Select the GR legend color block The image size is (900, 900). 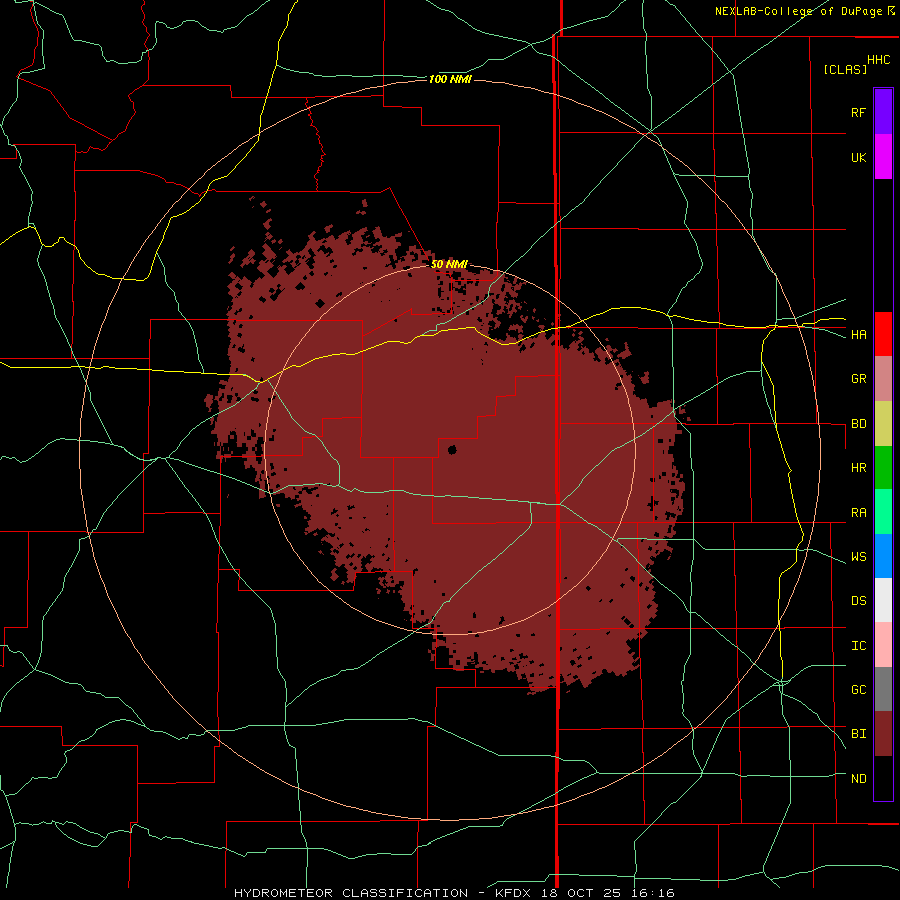[x=883, y=379]
